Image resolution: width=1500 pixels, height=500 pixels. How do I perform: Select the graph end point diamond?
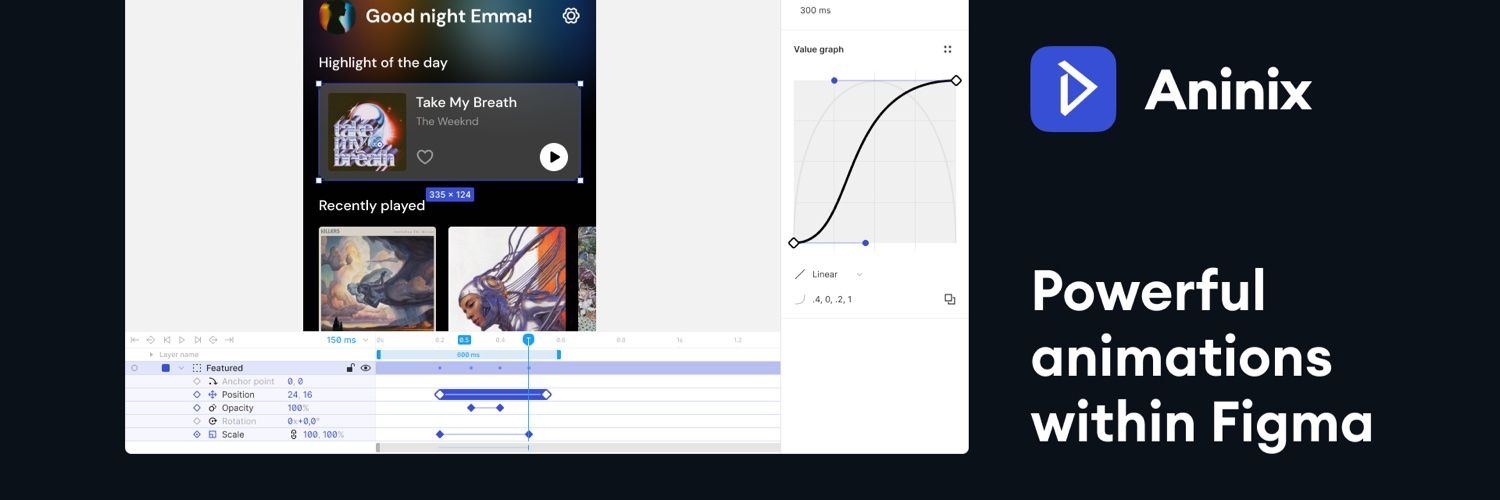pyautogui.click(x=956, y=80)
